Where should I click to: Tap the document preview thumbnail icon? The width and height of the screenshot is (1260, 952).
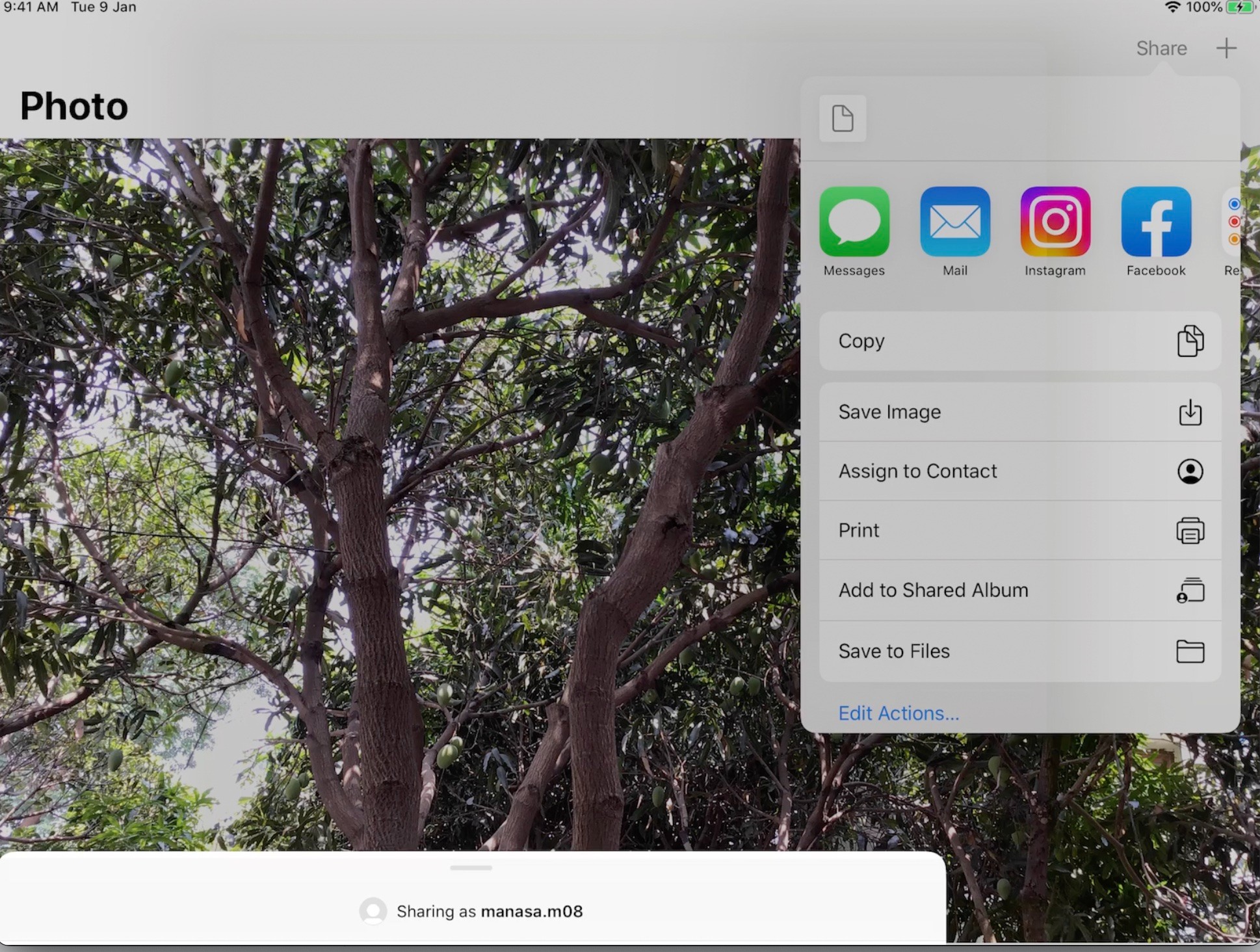pyautogui.click(x=843, y=118)
